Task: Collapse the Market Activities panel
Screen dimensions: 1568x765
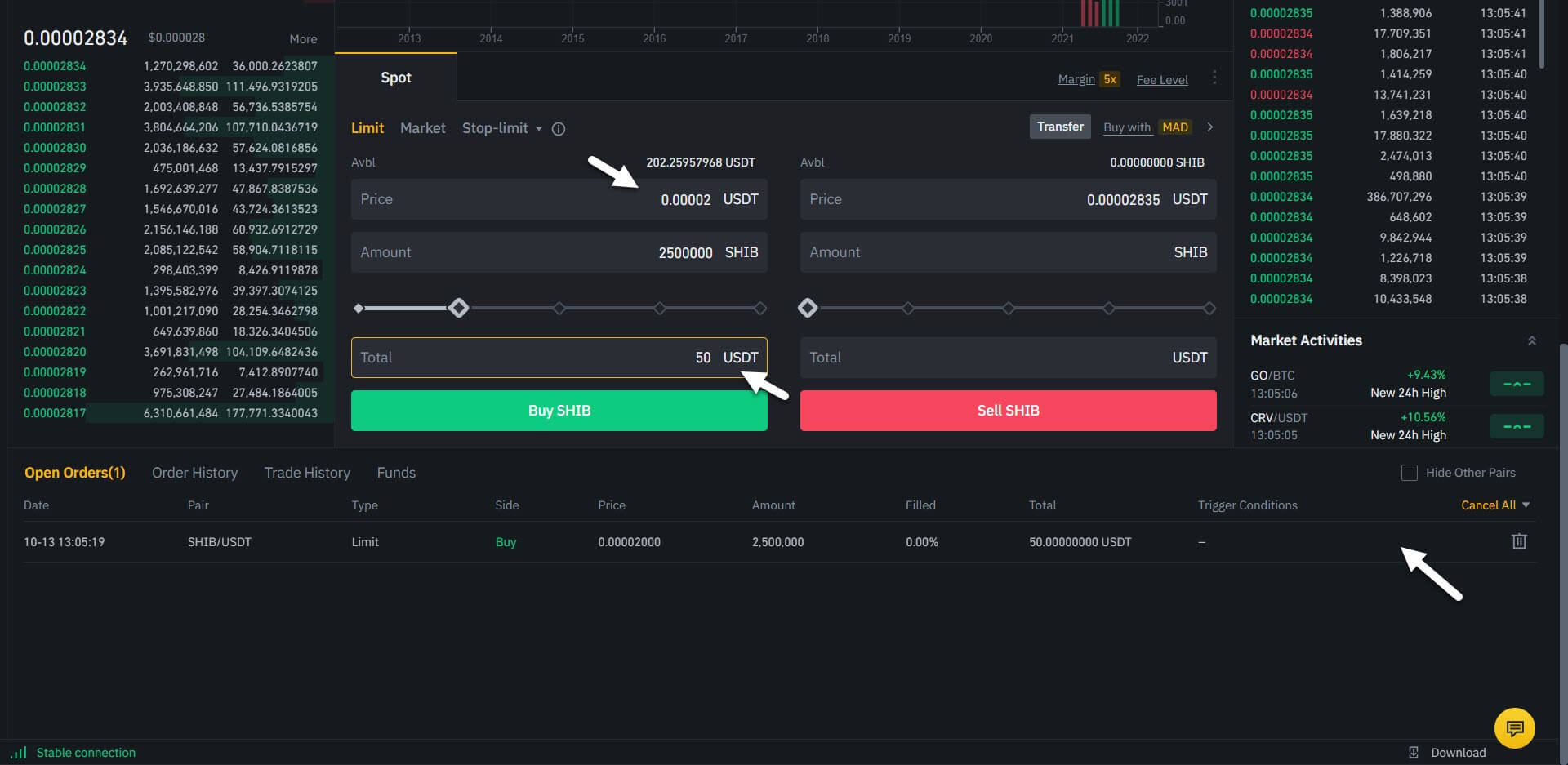Action: coord(1532,340)
